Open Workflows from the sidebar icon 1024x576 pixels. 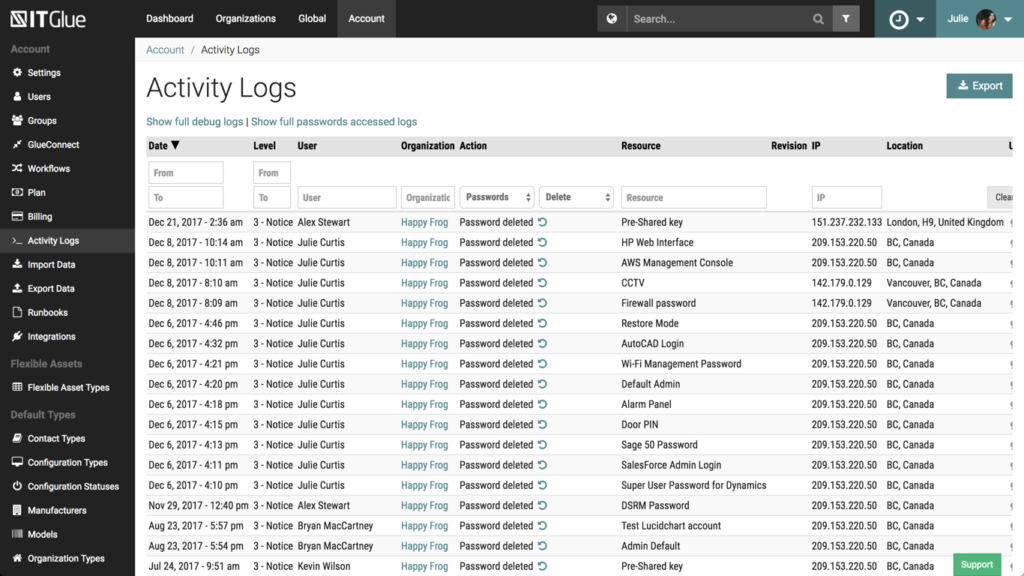coord(16,168)
